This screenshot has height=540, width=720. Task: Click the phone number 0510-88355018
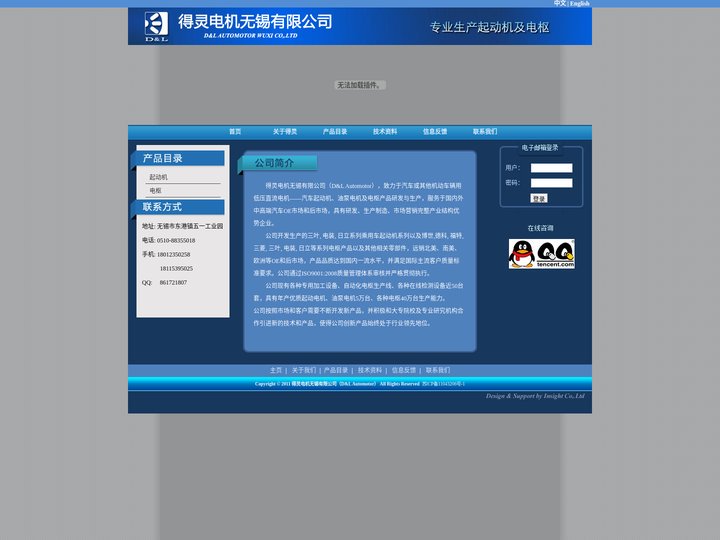176,240
